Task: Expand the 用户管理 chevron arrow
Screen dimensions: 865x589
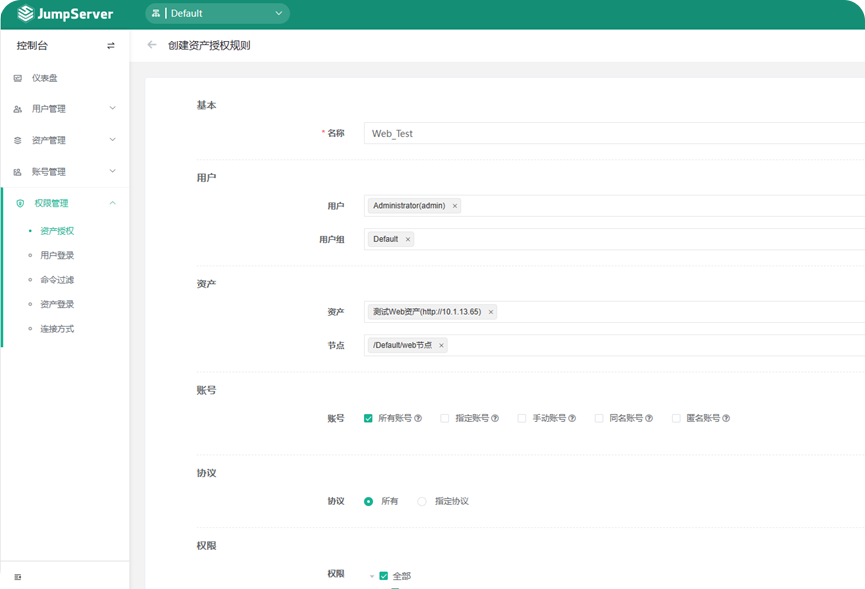Action: pos(113,108)
